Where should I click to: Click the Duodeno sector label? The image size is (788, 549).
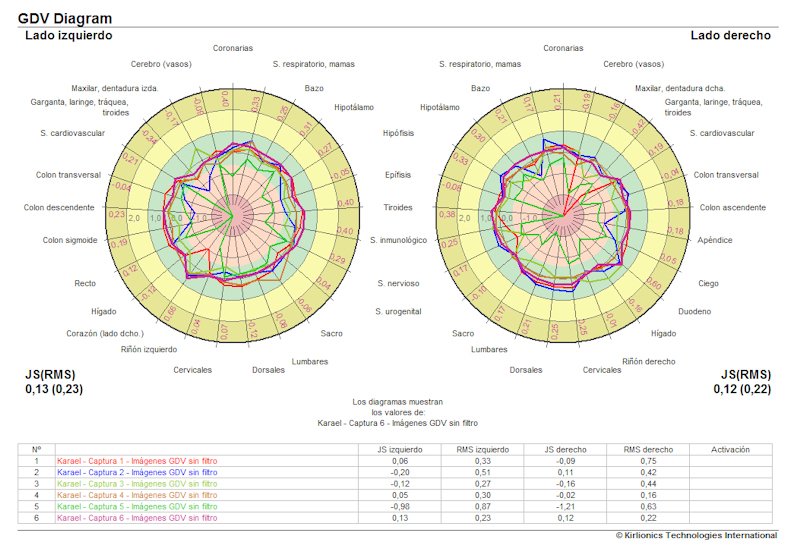point(695,311)
